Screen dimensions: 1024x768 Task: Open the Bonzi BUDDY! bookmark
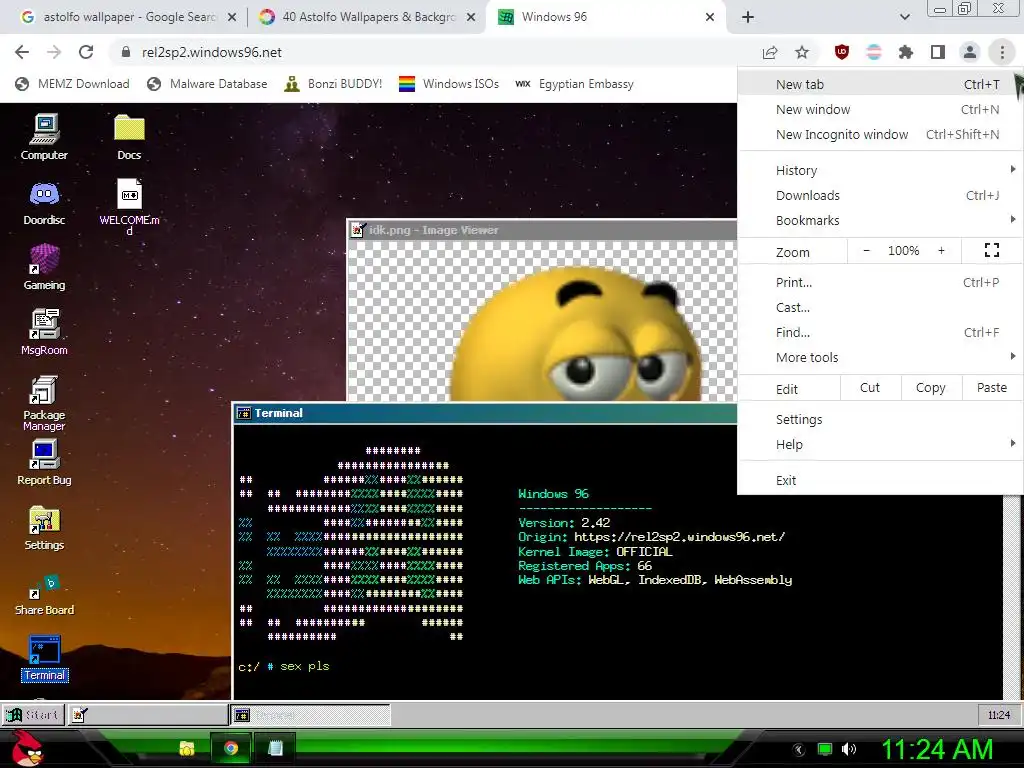(x=333, y=84)
